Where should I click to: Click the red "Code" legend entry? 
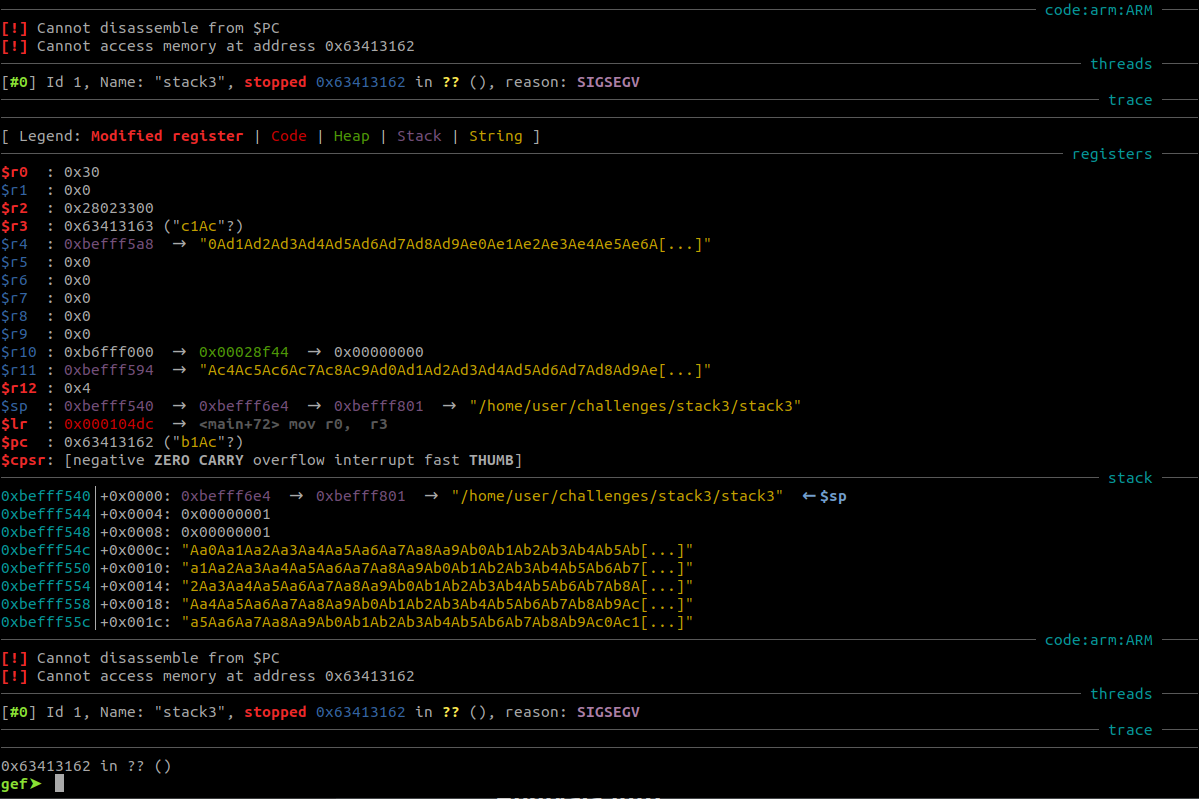[289, 136]
